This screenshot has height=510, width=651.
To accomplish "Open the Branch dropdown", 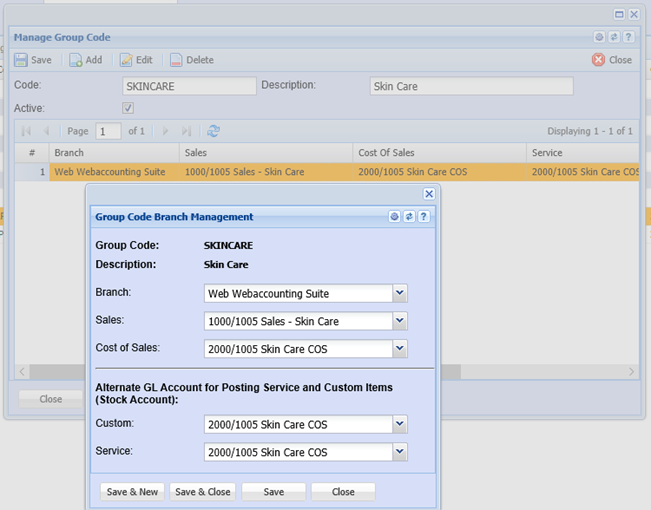I will coord(399,293).
